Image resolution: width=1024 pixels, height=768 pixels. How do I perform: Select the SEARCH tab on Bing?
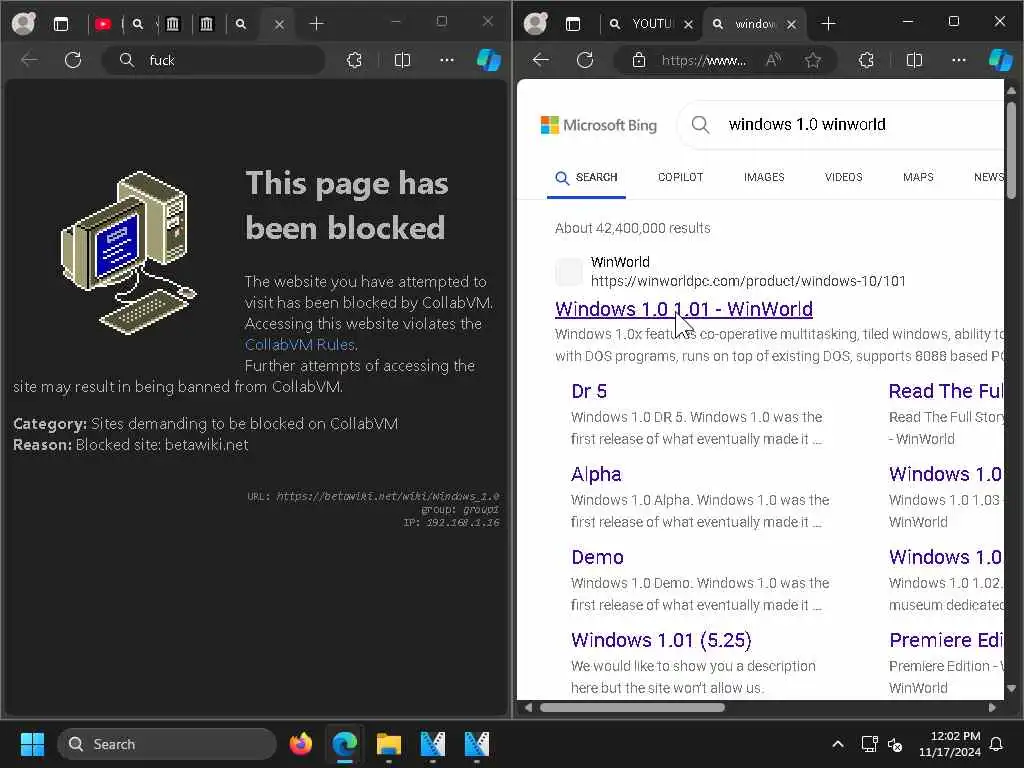(586, 177)
